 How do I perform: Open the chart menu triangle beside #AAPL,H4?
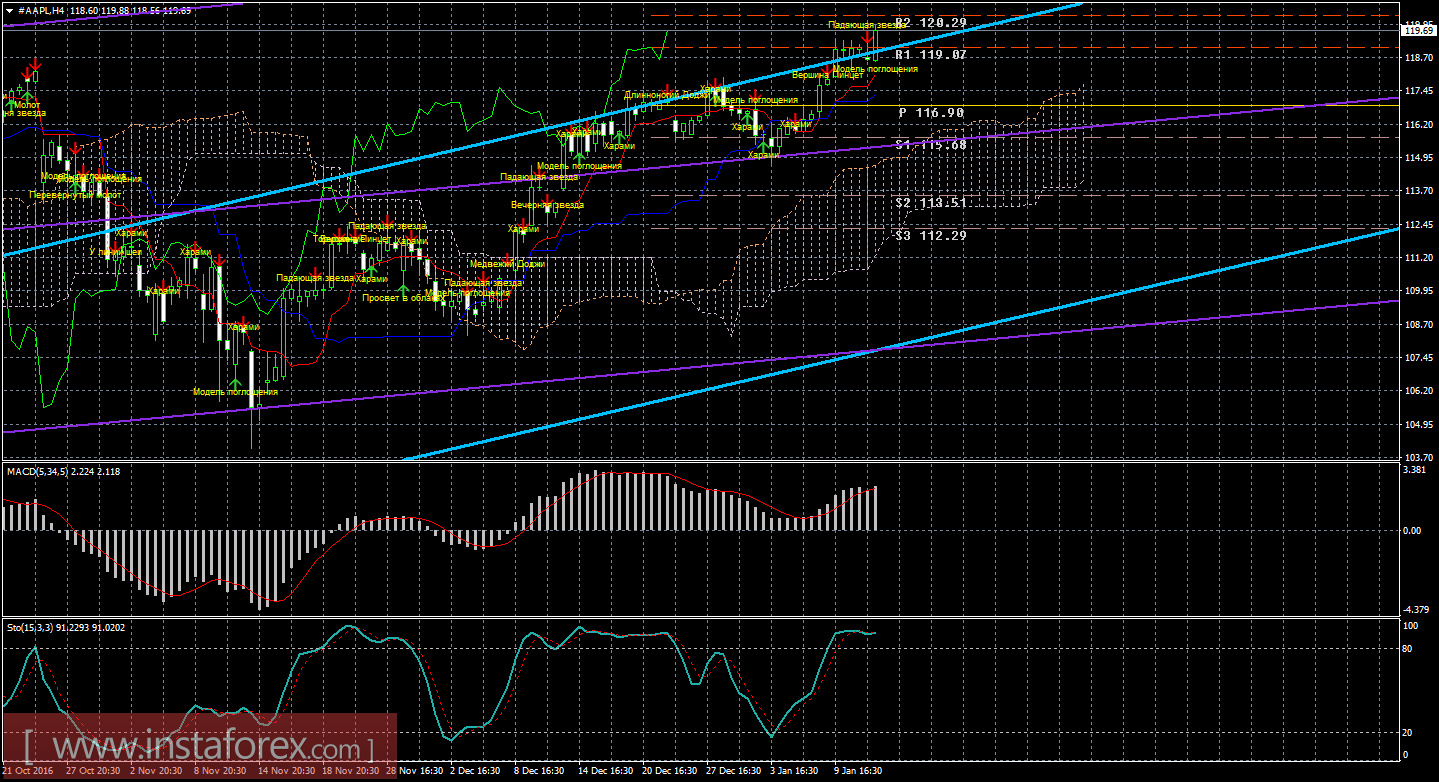(10, 9)
